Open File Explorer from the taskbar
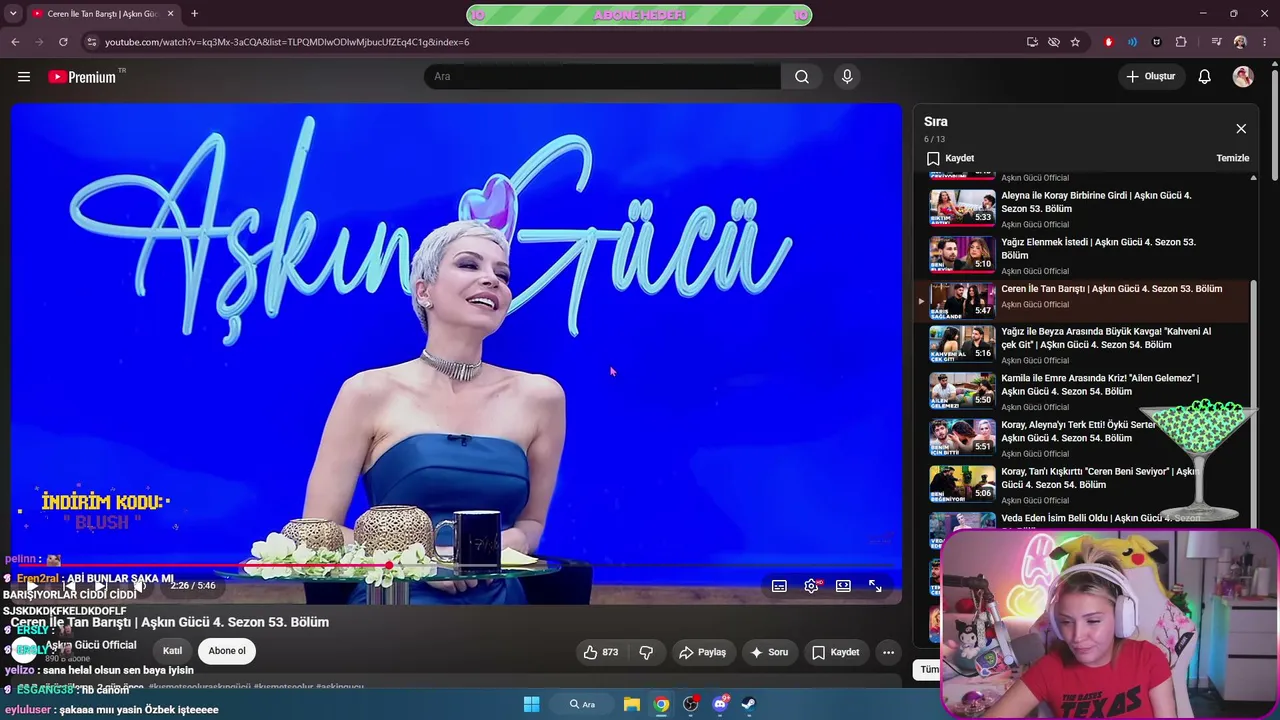The height and width of the screenshot is (720, 1280). [x=632, y=704]
